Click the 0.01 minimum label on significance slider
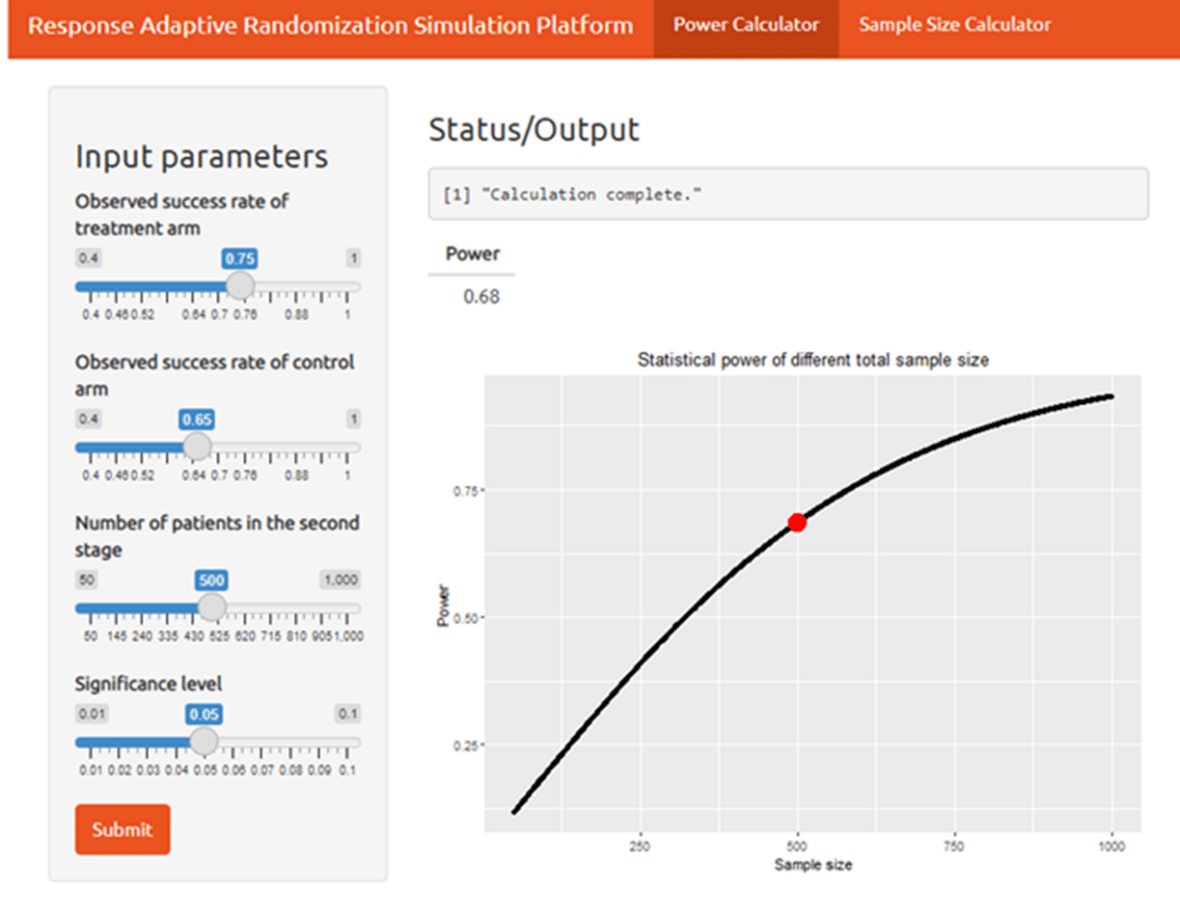The height and width of the screenshot is (918, 1180). pos(91,714)
